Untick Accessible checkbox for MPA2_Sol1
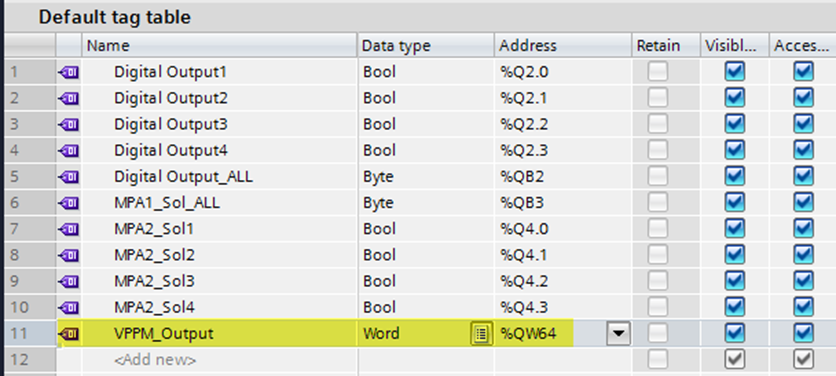 [x=803, y=229]
